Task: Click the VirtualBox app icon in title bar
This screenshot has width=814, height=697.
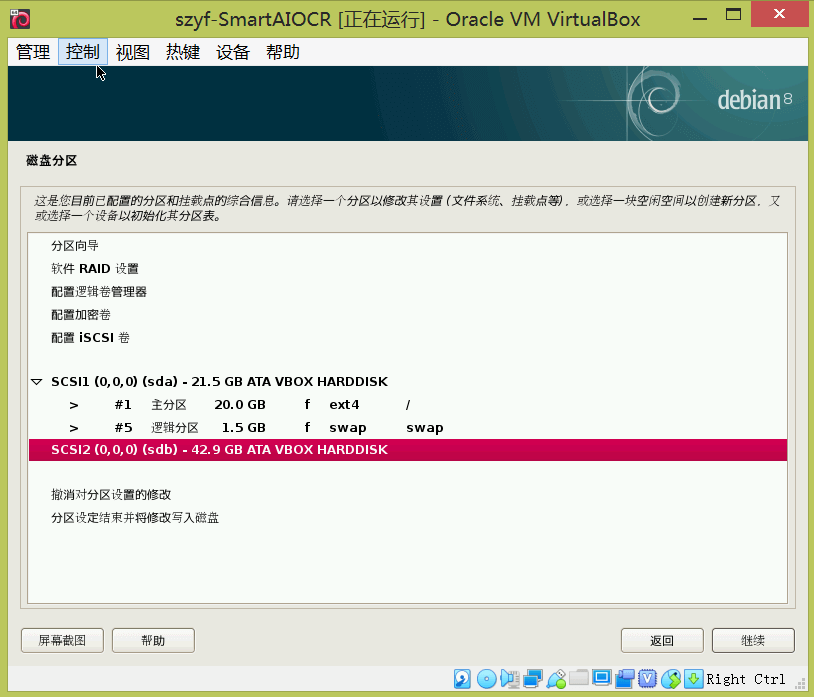Action: coord(20,19)
